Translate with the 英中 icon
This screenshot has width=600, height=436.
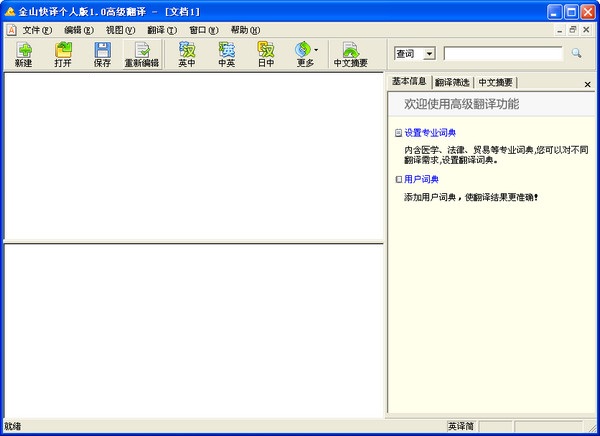(187, 55)
